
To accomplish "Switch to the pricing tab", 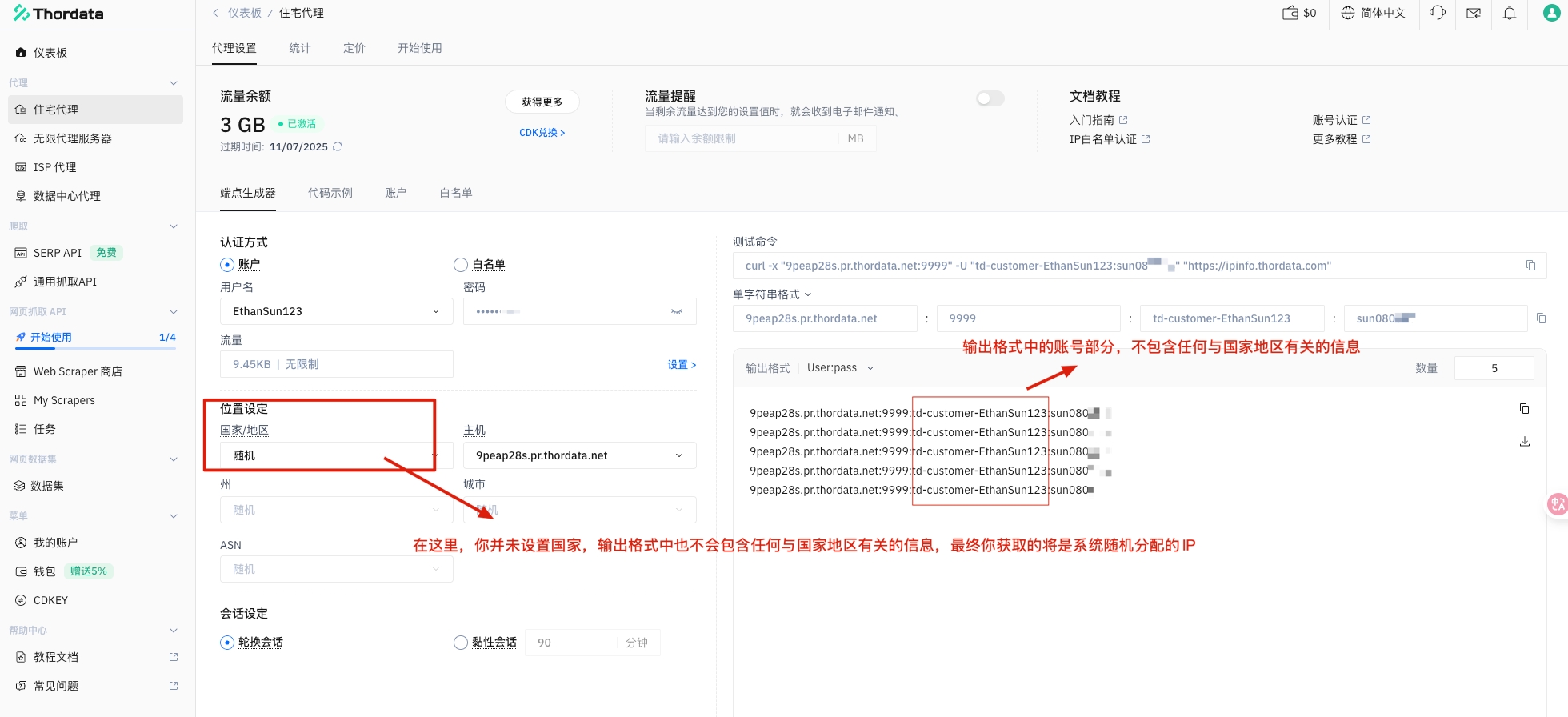I will 354,48.
